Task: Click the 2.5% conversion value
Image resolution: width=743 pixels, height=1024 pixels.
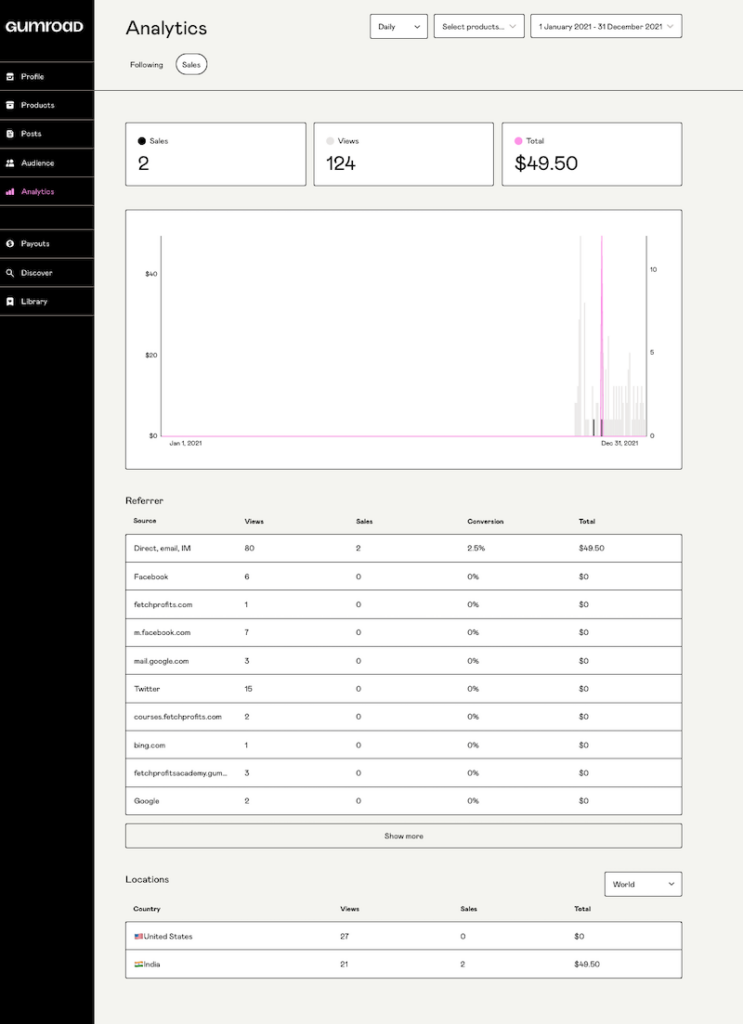Action: [x=476, y=549]
